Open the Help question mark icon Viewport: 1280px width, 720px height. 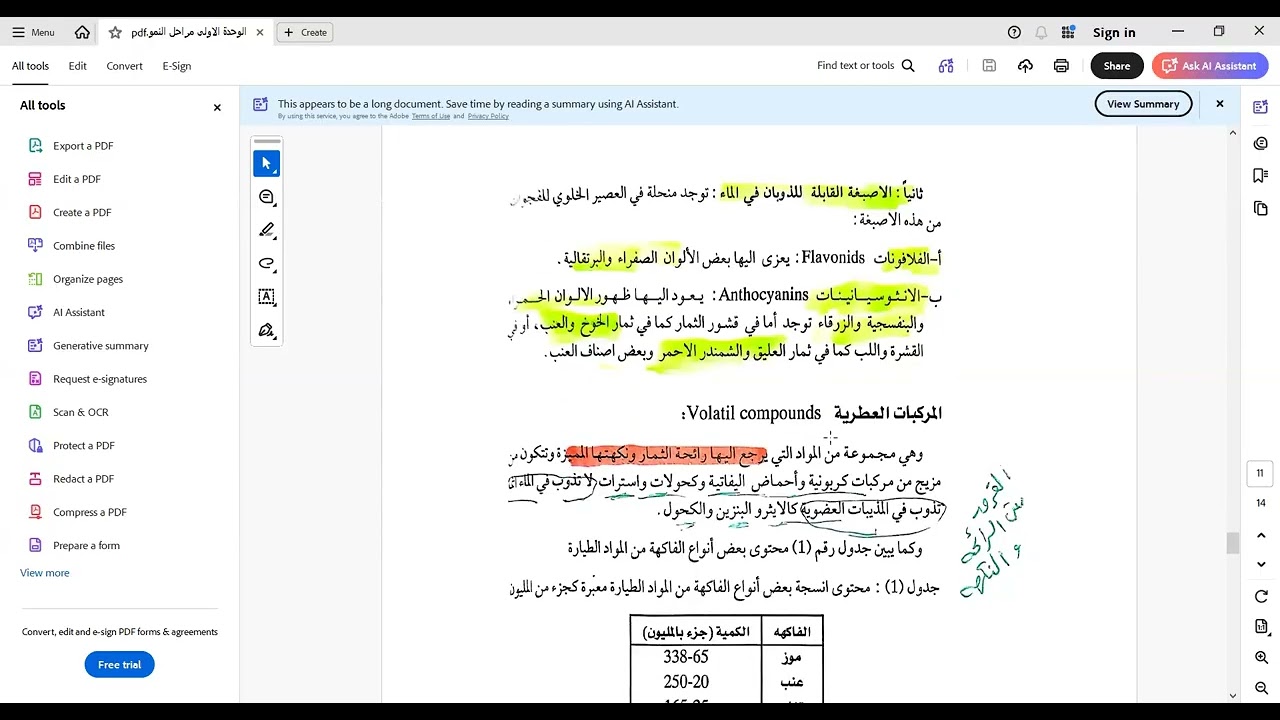tap(1014, 32)
